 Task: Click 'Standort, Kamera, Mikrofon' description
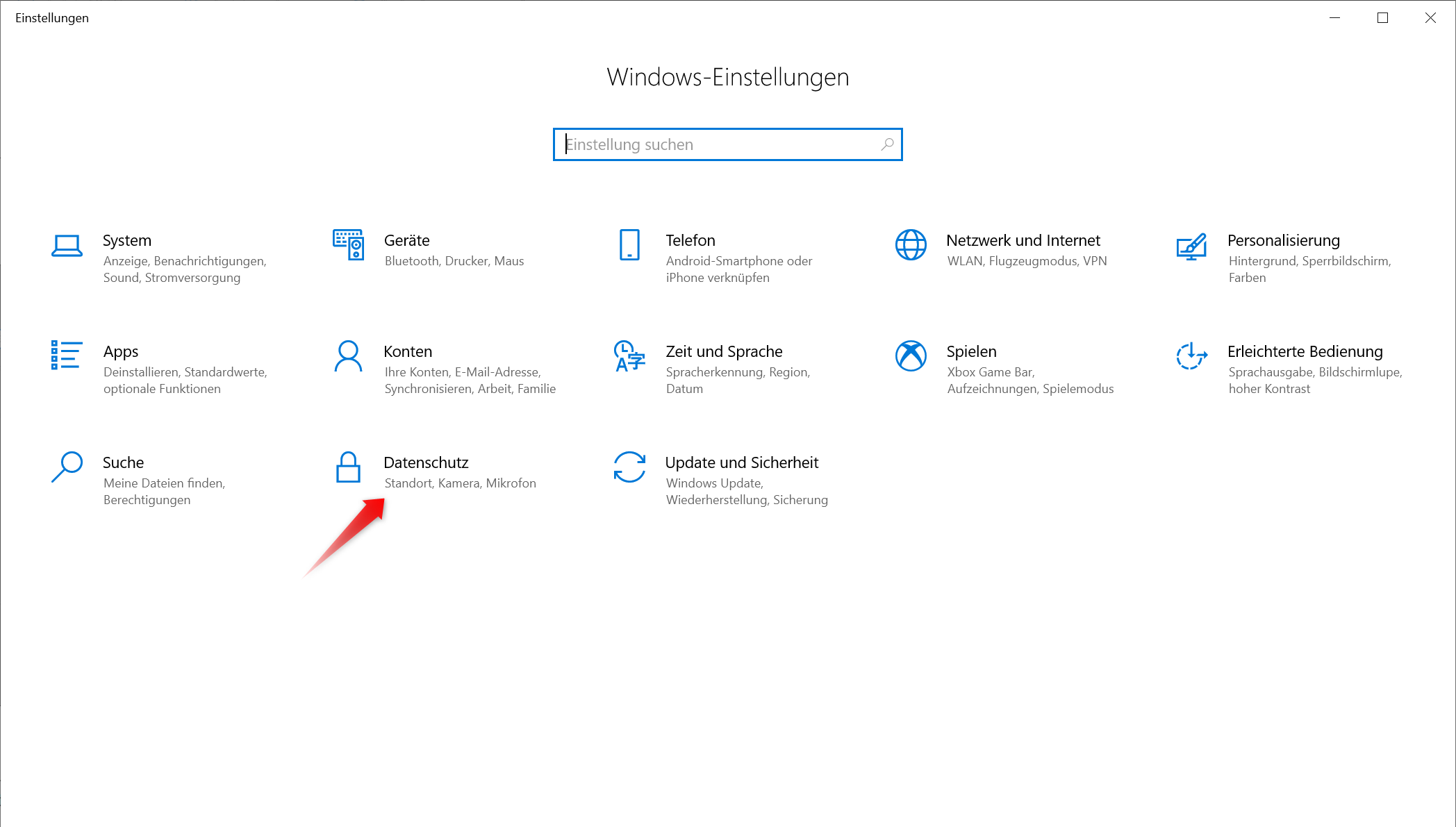(461, 483)
